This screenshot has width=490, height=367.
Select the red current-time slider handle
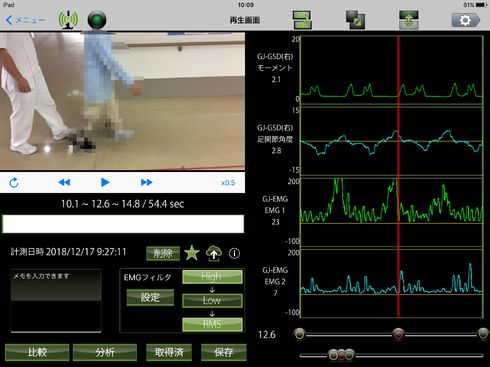[398, 334]
